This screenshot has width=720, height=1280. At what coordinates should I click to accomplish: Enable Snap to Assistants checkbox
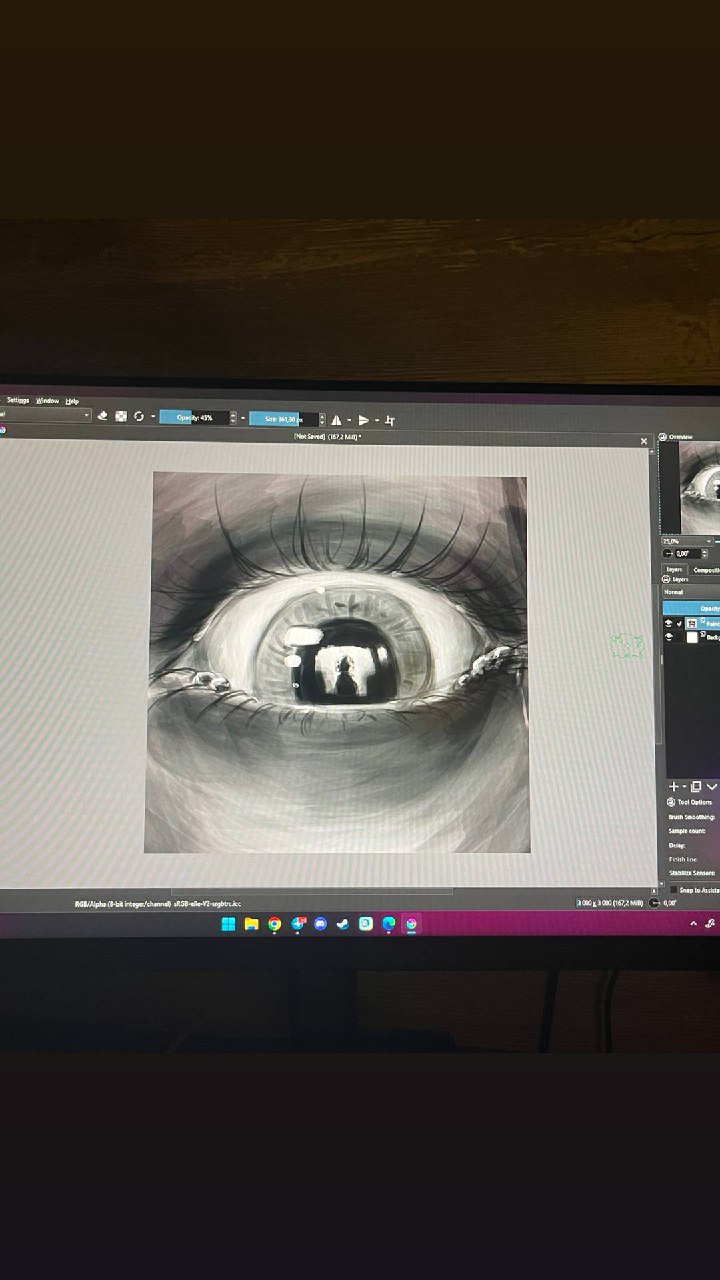tap(674, 890)
